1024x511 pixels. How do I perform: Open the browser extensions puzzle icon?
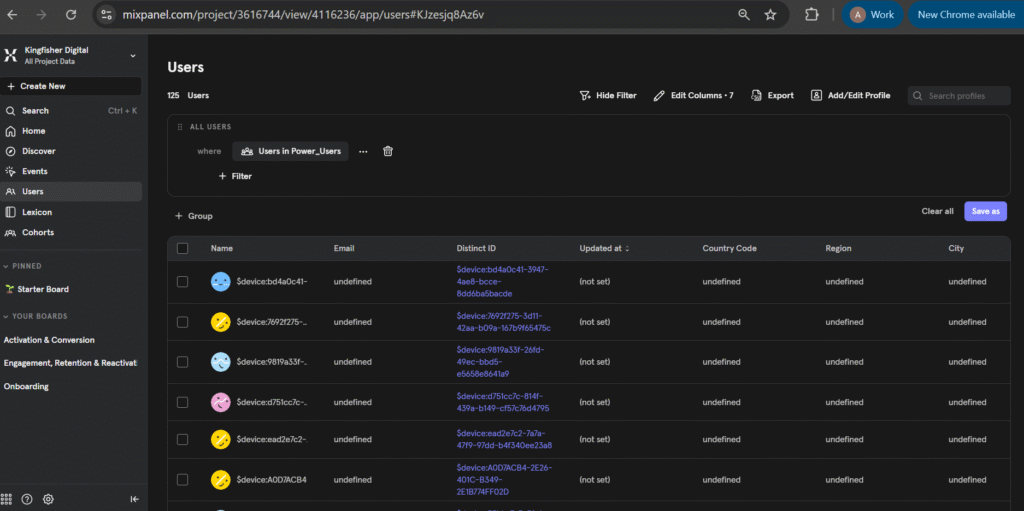pos(812,14)
